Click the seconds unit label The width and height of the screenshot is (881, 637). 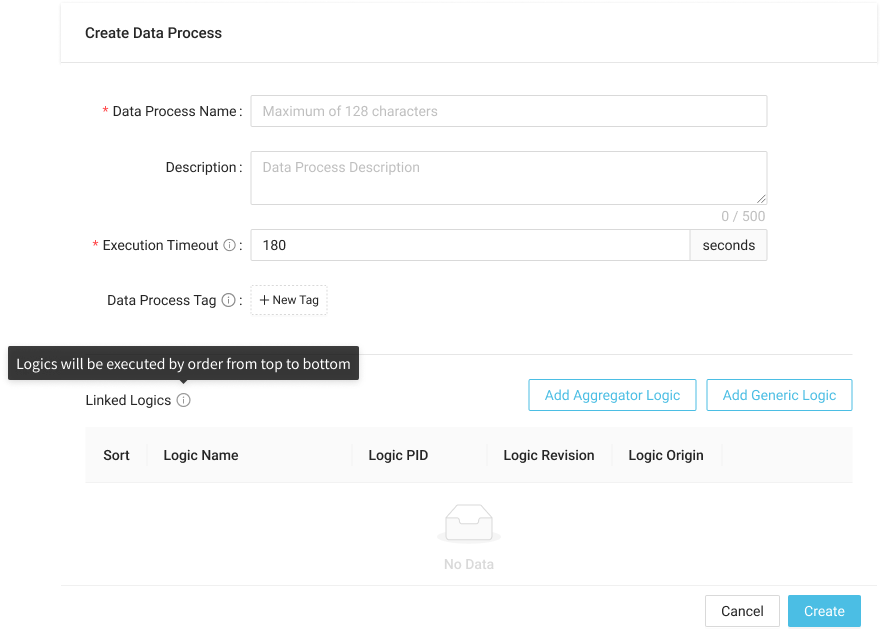coord(728,245)
